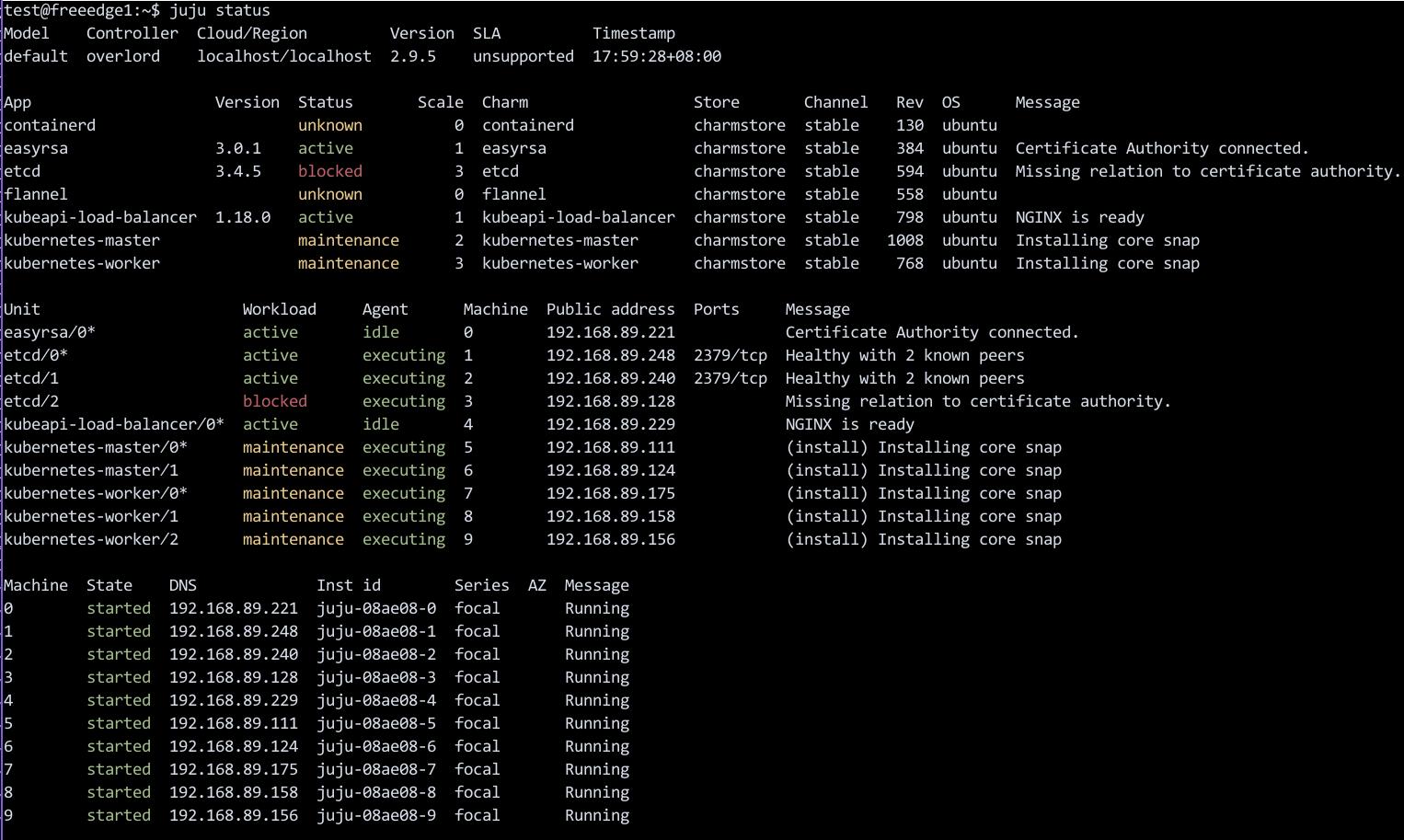Viewport: 1404px width, 840px height.
Task: Select 'focal' series of machine juju-08ae08-1
Action: pos(478,631)
